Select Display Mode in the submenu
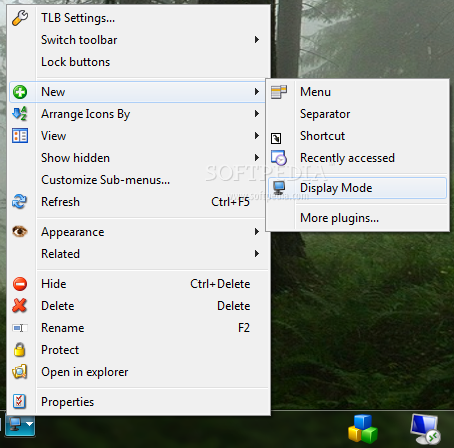 tap(357, 188)
